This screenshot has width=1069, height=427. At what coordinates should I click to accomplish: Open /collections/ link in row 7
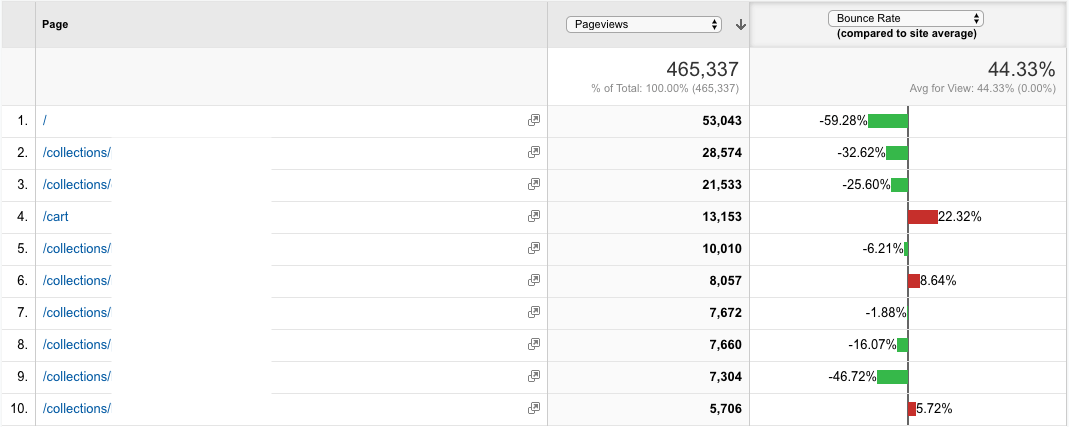(x=76, y=312)
